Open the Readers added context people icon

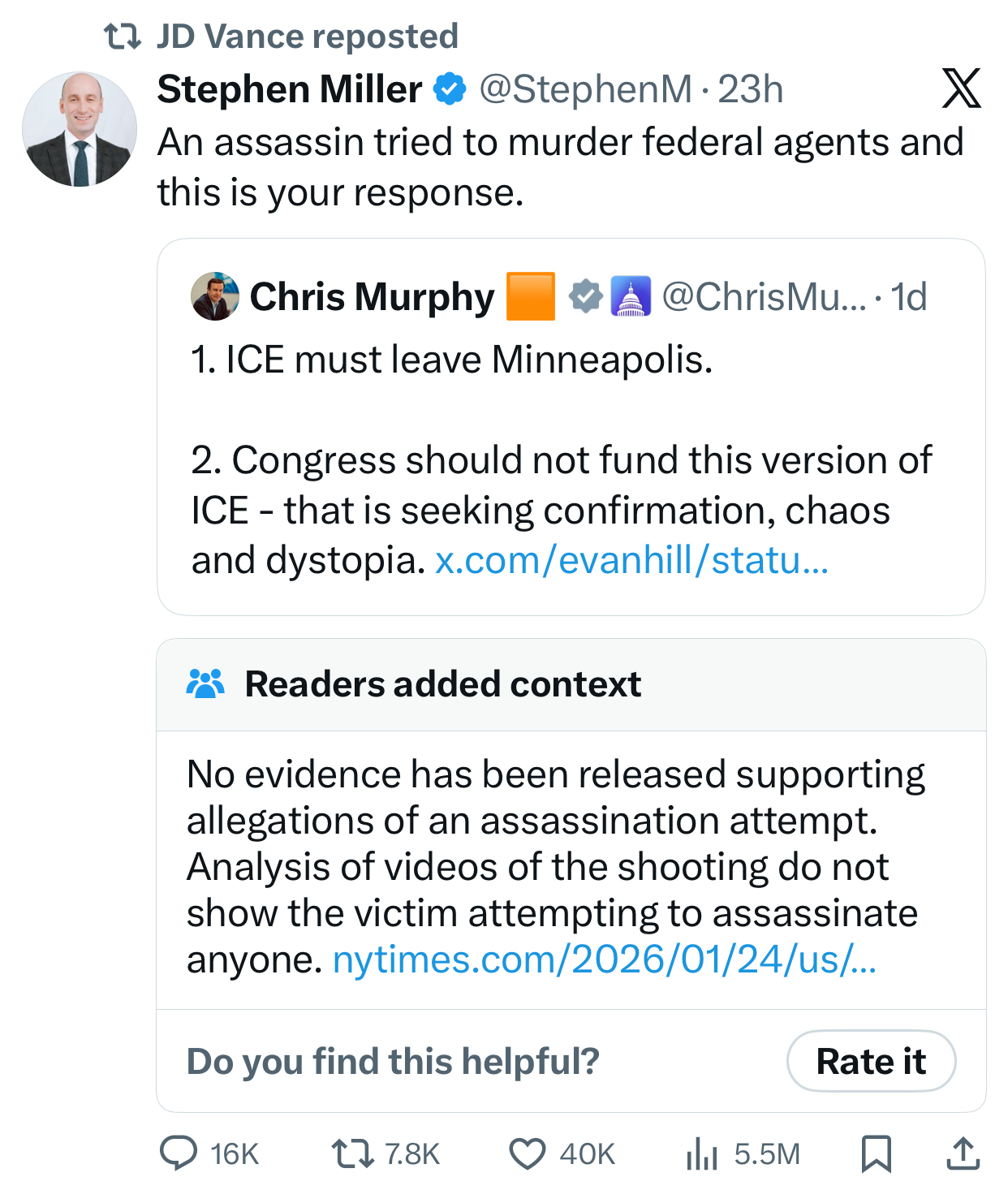pos(205,684)
